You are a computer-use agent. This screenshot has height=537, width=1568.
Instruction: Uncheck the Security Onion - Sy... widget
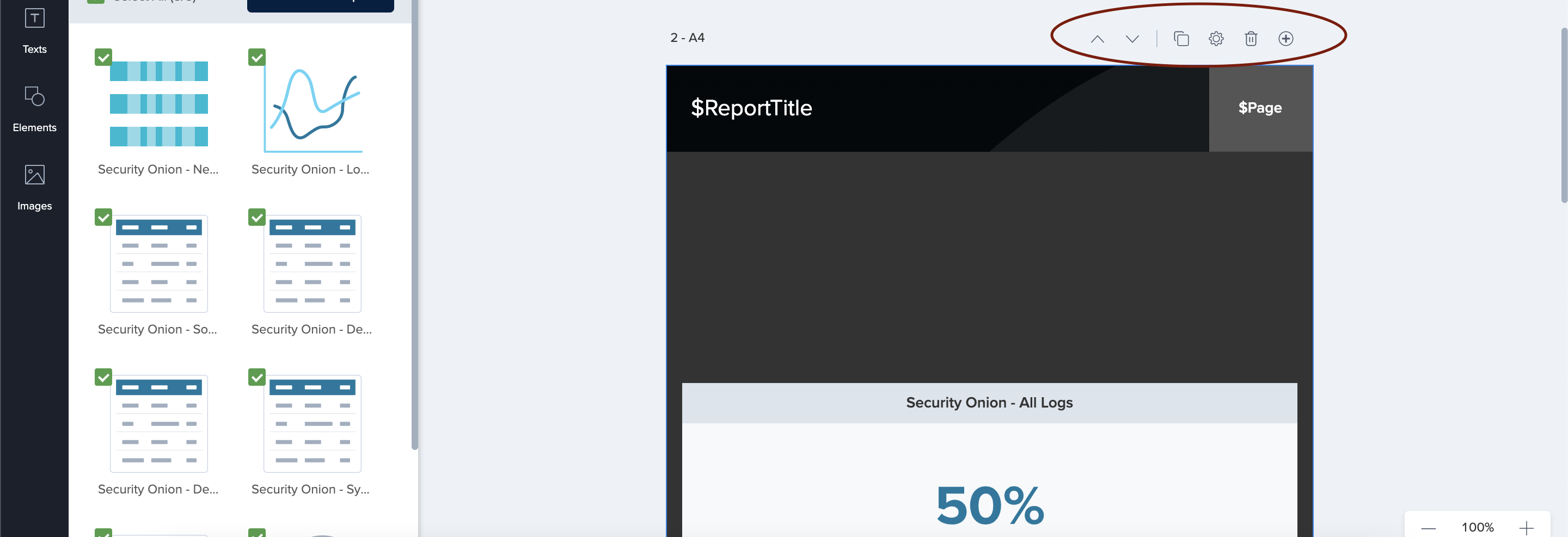click(x=257, y=377)
